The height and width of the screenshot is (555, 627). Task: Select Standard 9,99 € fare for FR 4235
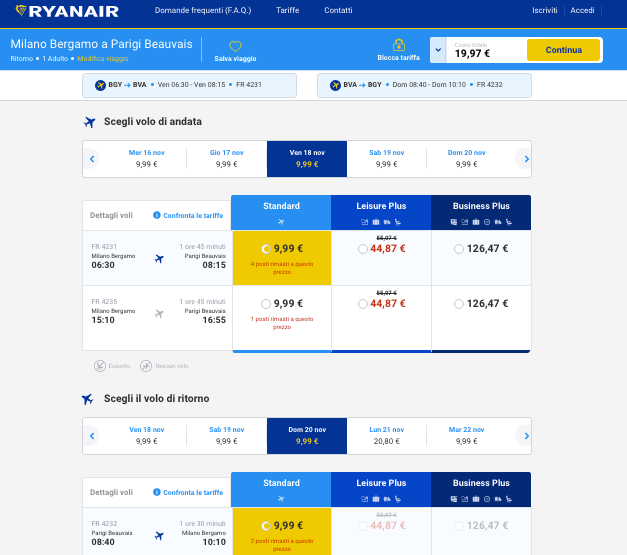(266, 303)
